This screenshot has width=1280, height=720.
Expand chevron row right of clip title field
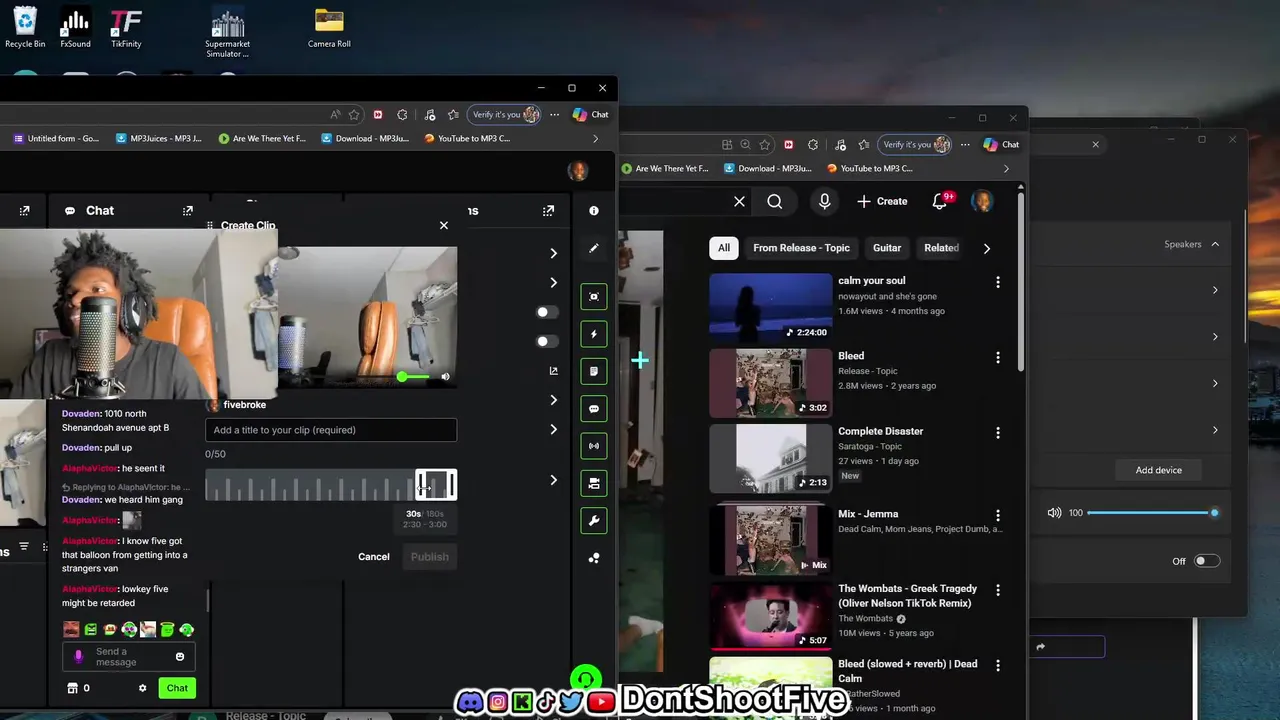pos(553,429)
